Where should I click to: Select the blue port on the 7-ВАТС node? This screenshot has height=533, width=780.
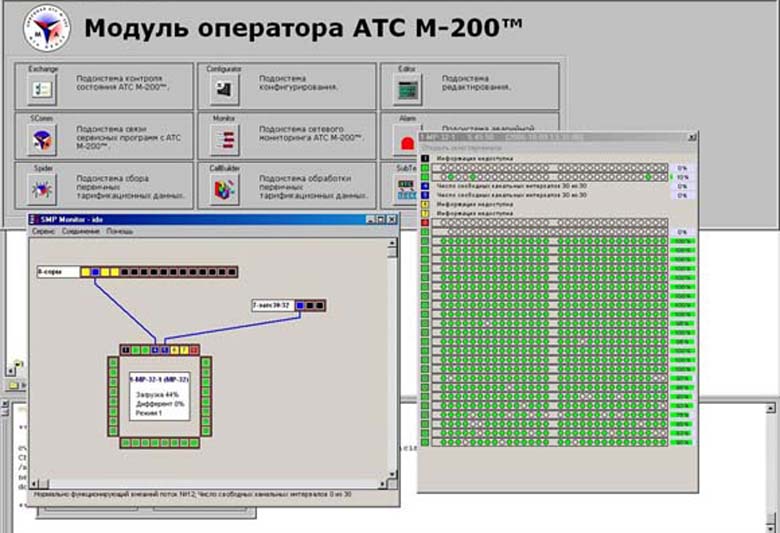[300, 306]
